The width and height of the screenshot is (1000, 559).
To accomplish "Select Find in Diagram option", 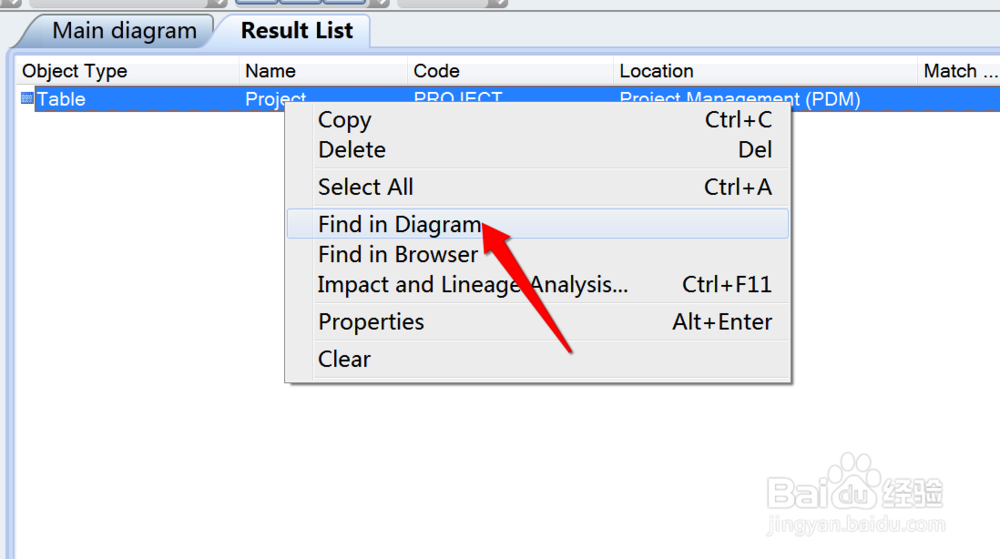I will pyautogui.click(x=400, y=224).
